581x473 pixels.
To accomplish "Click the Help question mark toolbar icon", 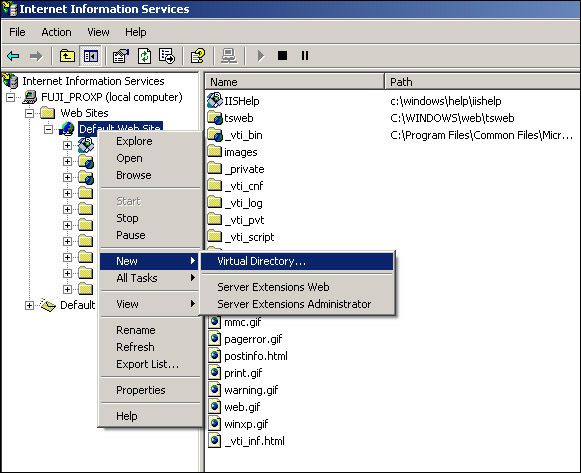I will point(198,56).
